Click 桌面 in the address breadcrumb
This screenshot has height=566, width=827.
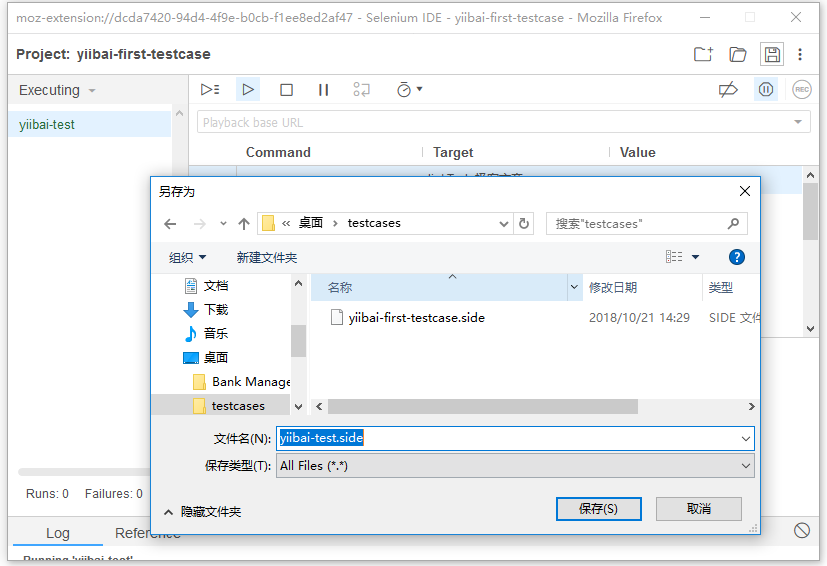tap(311, 223)
